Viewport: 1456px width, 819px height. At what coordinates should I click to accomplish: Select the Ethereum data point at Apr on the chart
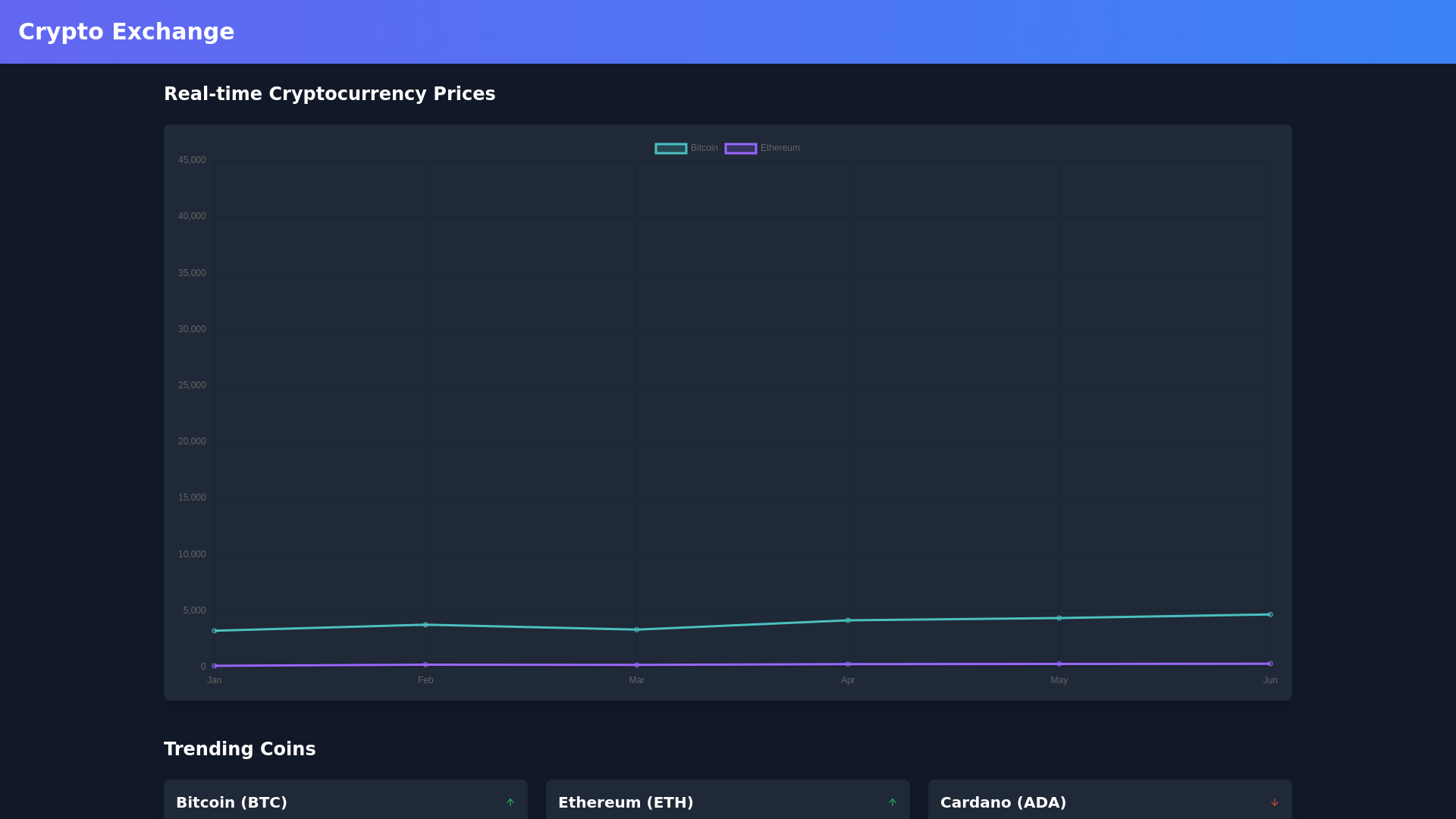coord(848,663)
